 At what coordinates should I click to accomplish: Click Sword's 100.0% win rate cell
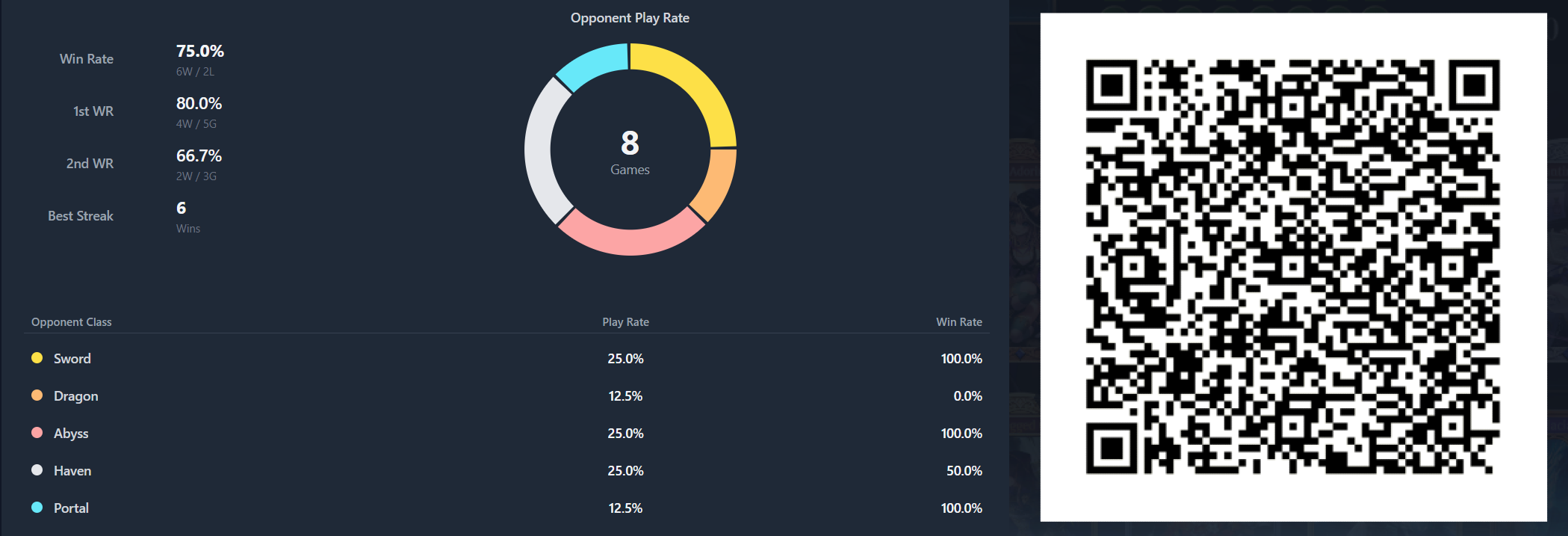tap(961, 359)
